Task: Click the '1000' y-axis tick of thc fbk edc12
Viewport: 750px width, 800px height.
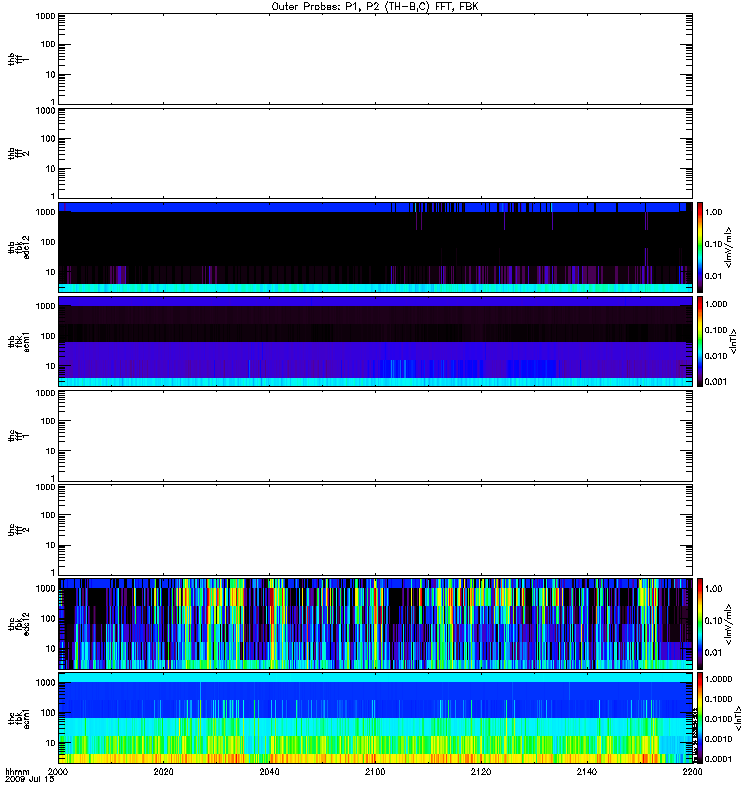Action: 45,588
